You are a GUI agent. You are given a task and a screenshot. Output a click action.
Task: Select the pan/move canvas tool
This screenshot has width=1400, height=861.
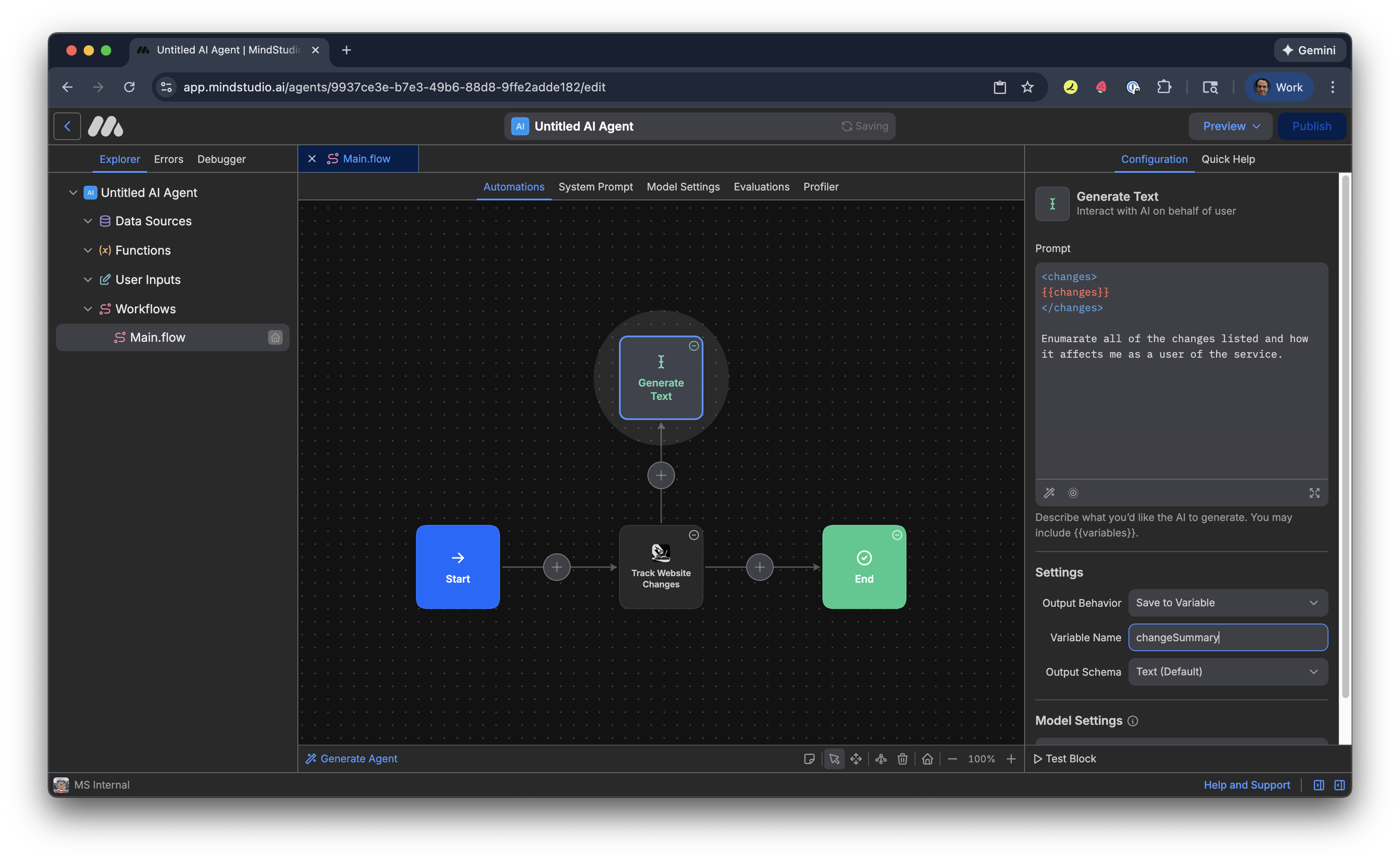click(856, 758)
